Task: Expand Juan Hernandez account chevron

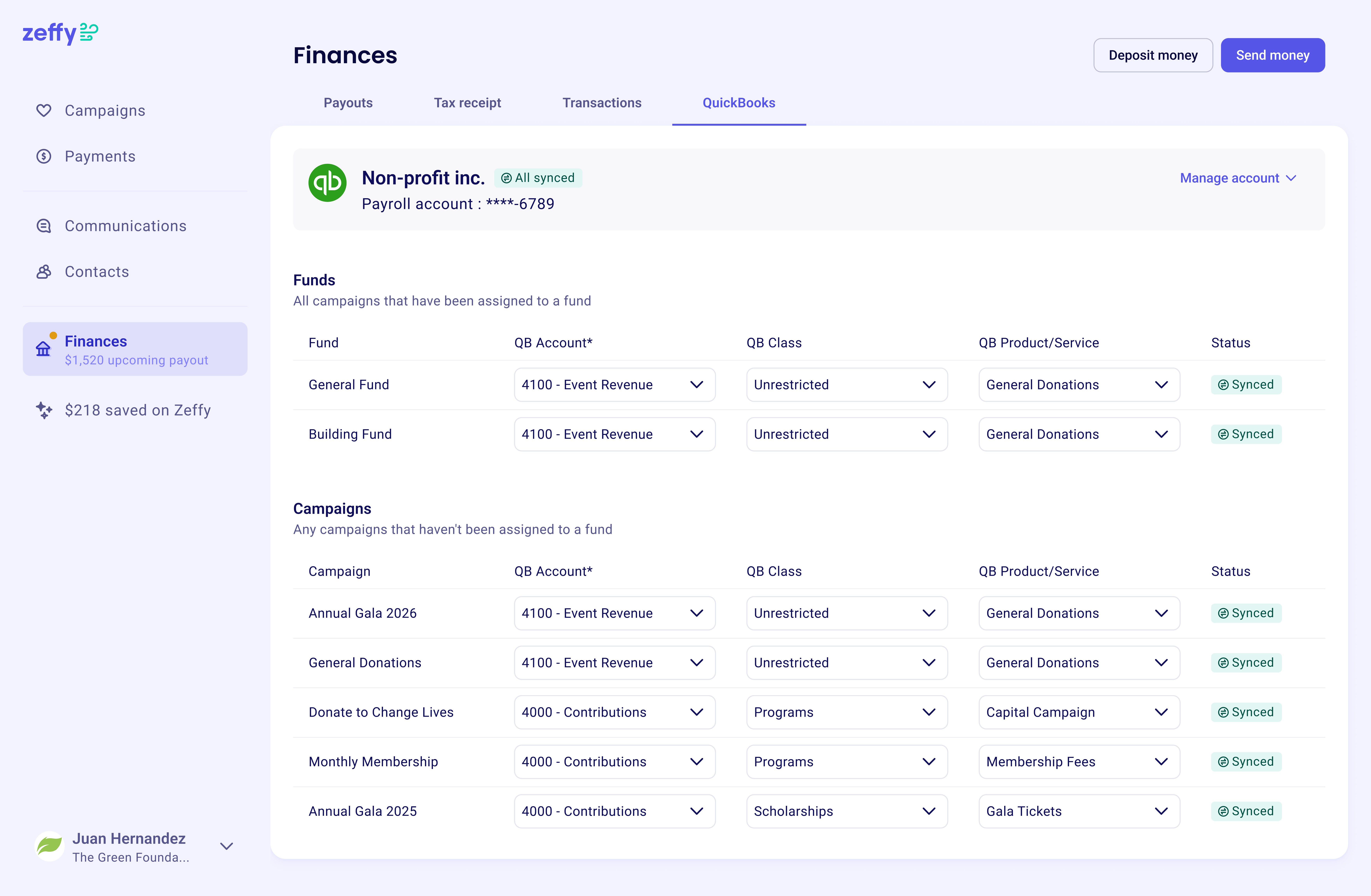Action: 226,846
